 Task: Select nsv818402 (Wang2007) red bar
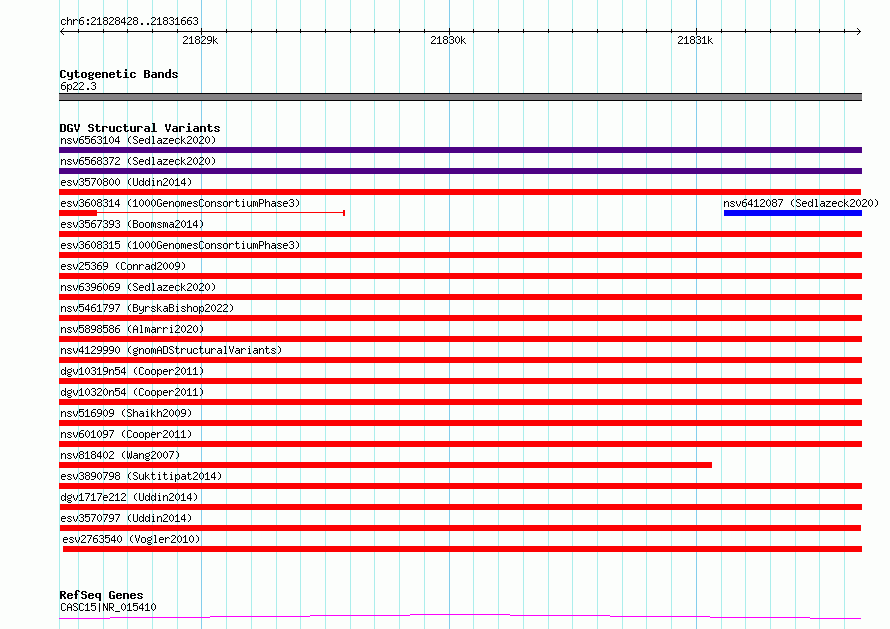385,465
